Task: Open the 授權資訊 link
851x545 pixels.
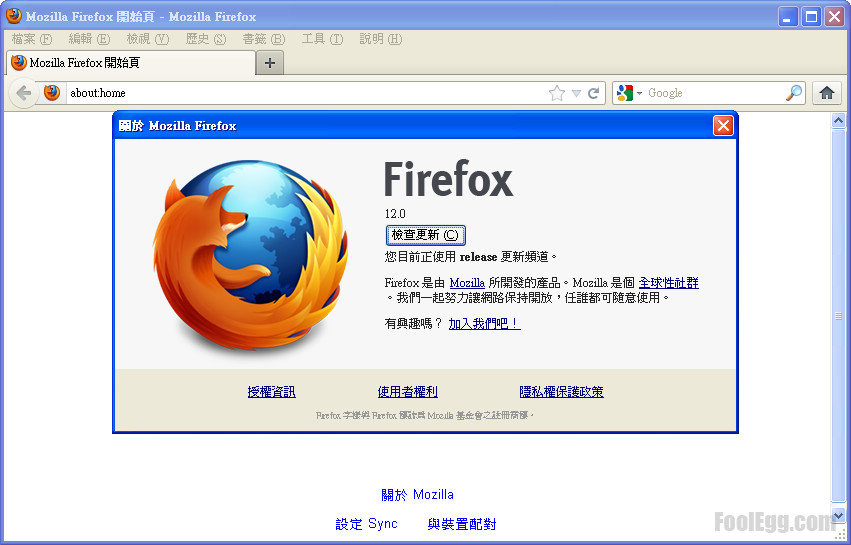Action: (x=271, y=392)
